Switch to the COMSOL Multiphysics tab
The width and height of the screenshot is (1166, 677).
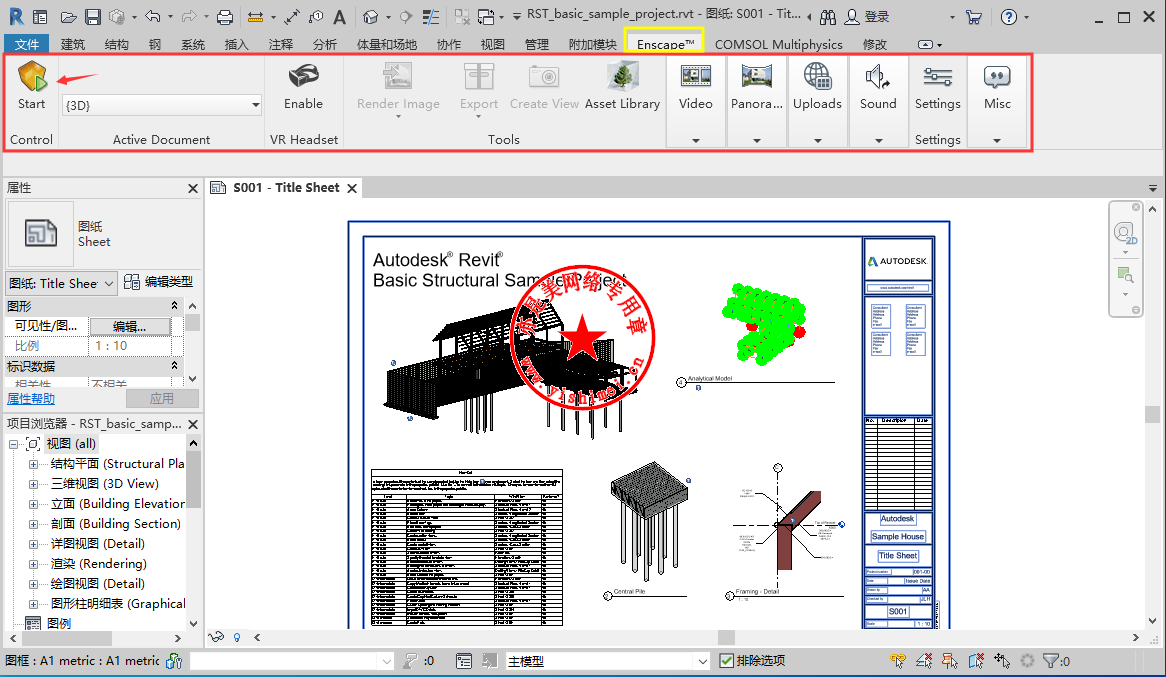779,45
